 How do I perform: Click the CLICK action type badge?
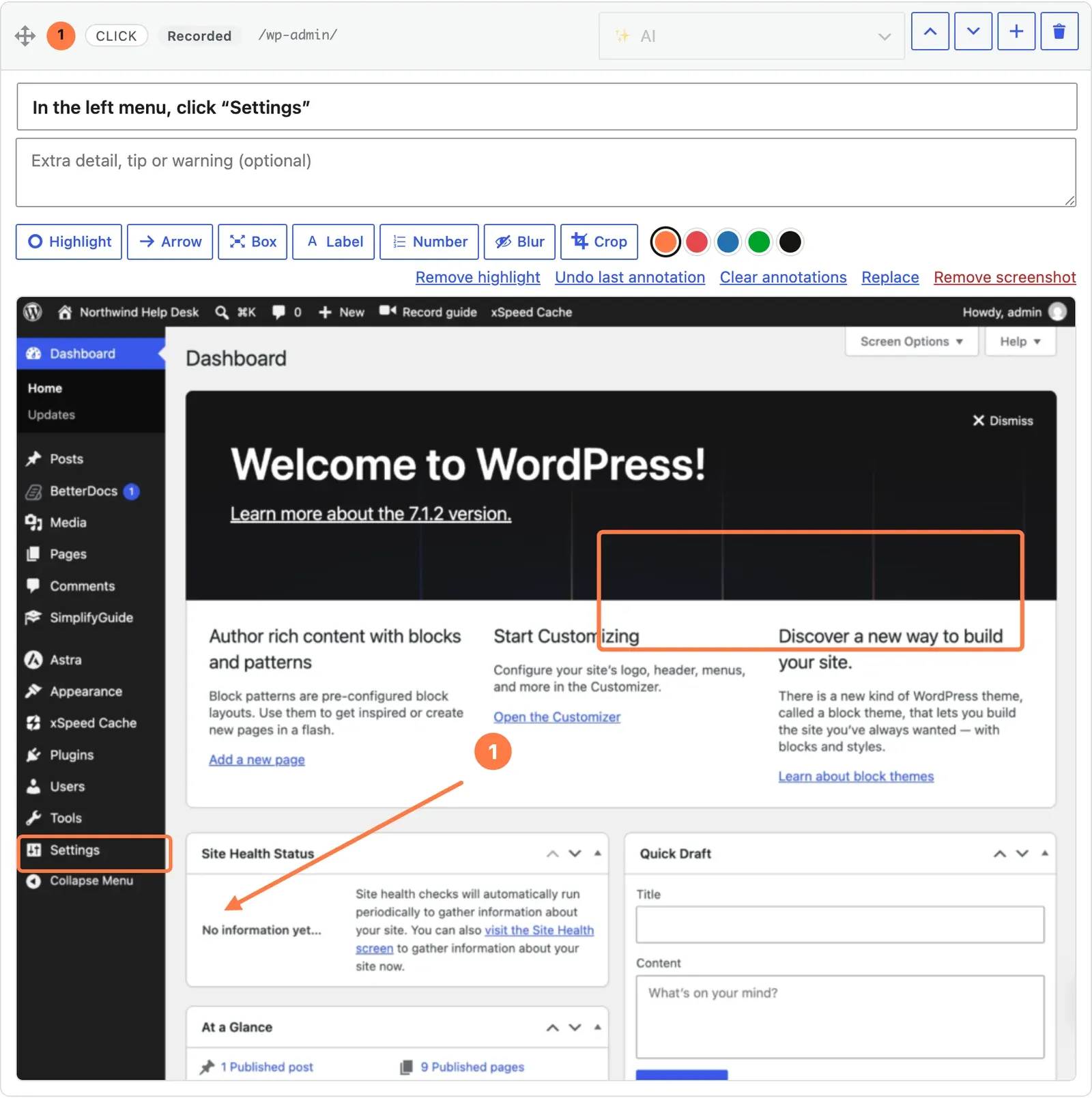tap(117, 35)
